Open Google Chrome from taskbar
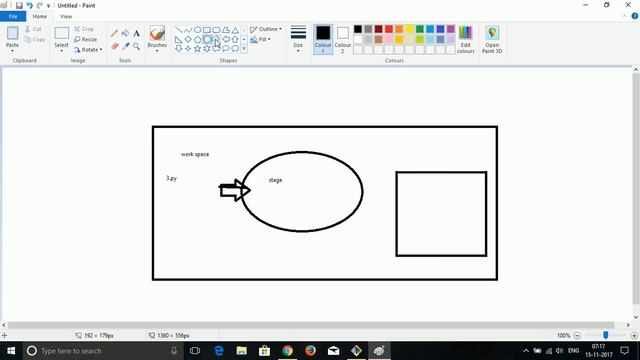640x360 pixels. 287,351
